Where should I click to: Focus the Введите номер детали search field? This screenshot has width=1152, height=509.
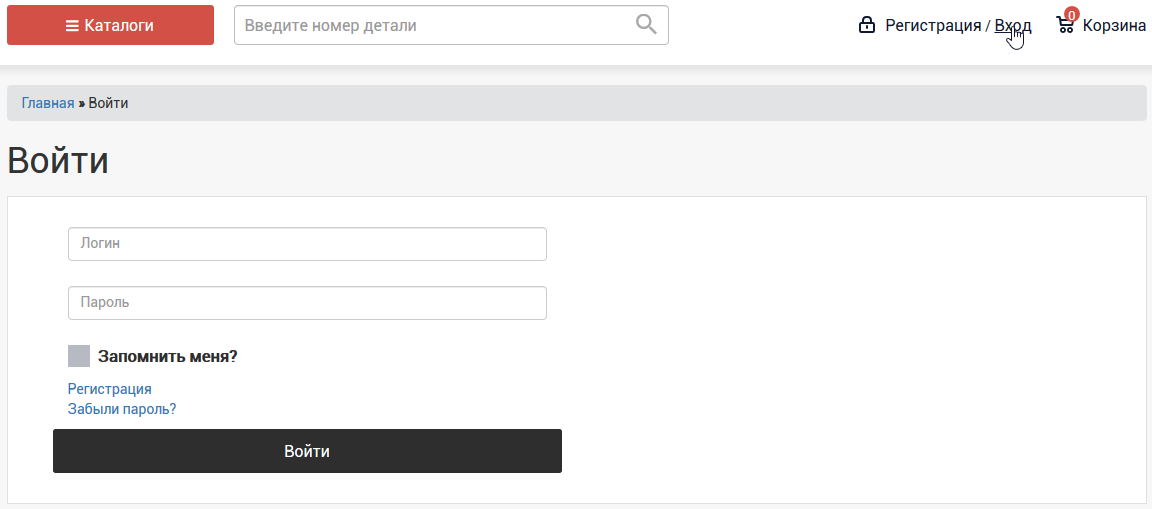(435, 25)
